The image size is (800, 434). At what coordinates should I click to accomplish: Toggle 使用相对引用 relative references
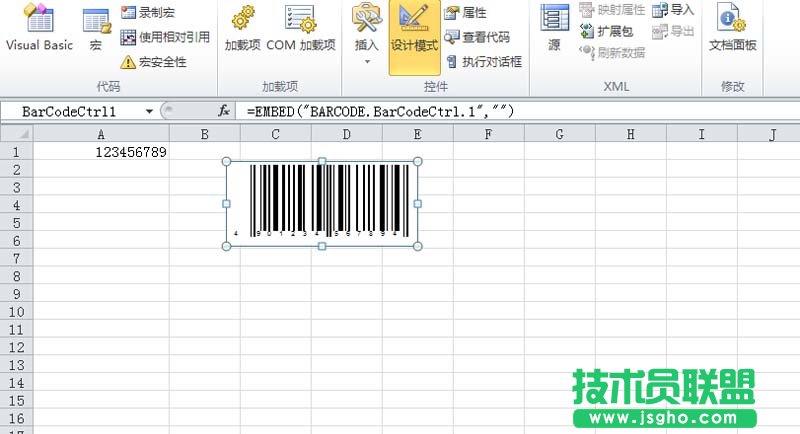click(165, 37)
